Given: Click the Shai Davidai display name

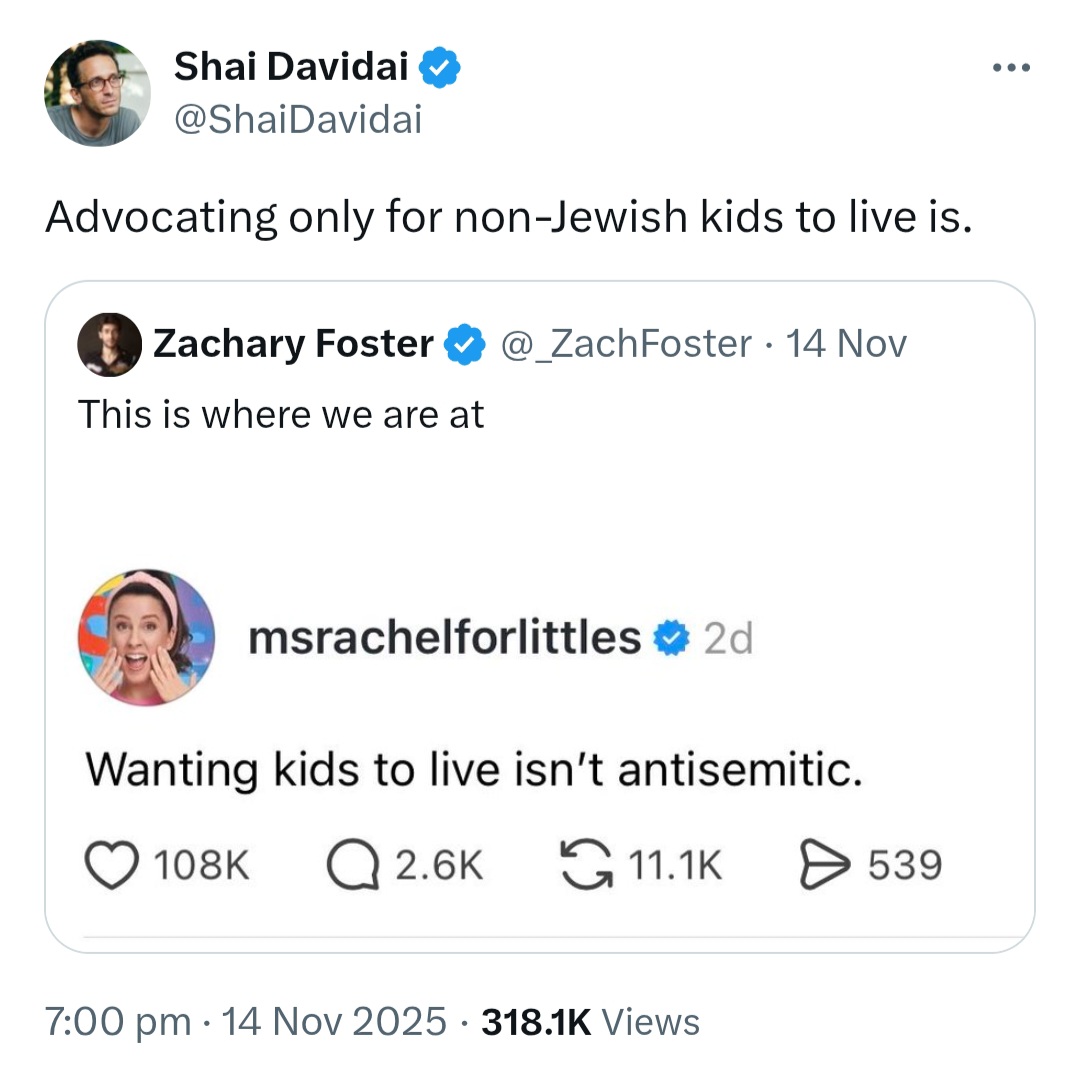Looking at the screenshot, I should point(291,66).
